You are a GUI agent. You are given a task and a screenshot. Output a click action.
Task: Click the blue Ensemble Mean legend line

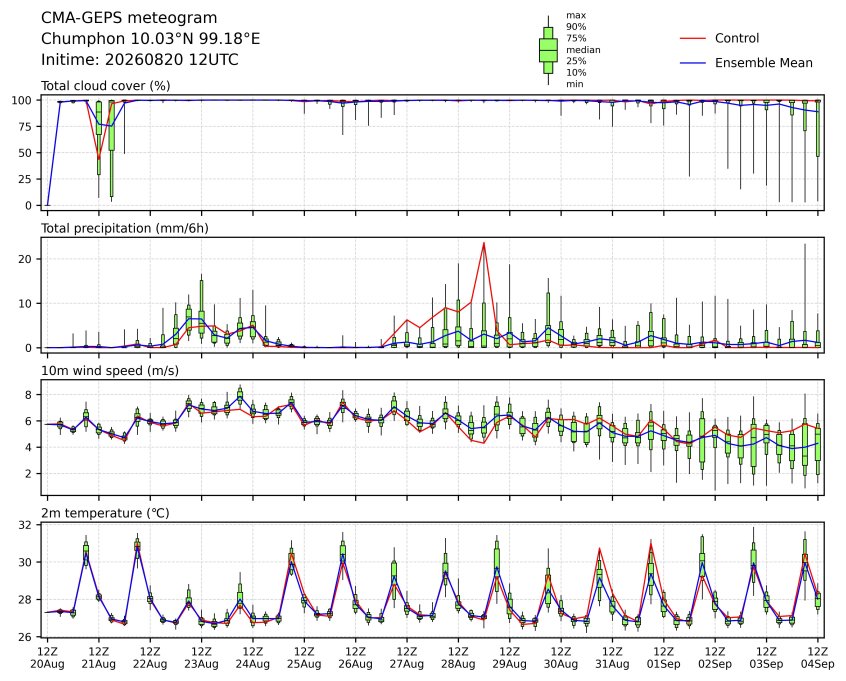pos(693,63)
